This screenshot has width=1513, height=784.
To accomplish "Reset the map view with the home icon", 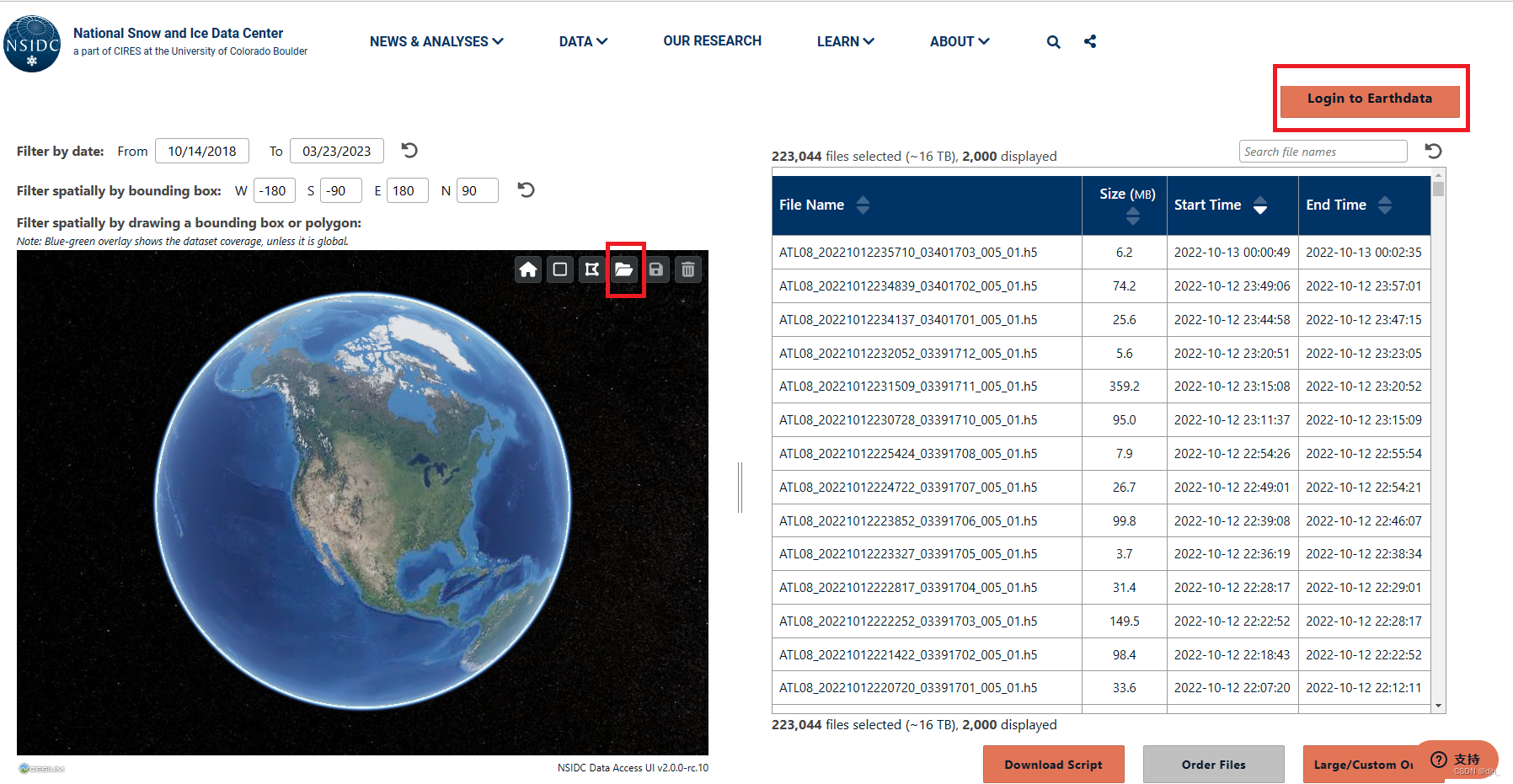I will pos(528,269).
